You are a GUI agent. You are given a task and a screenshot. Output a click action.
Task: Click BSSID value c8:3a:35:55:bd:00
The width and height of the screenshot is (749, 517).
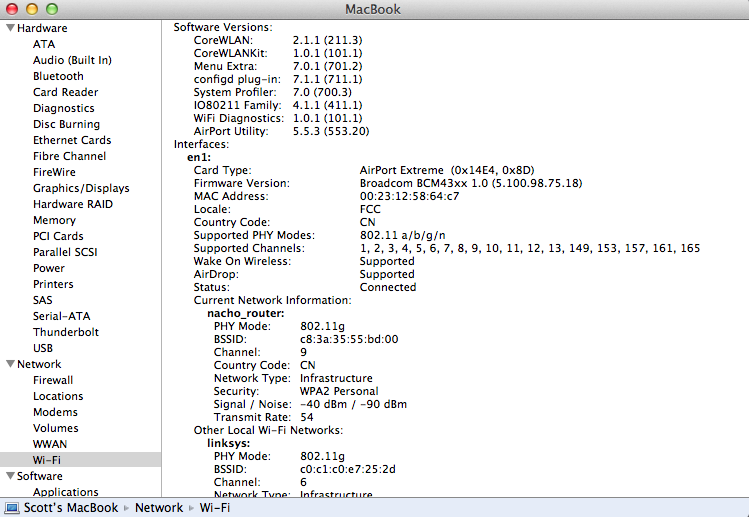pos(349,339)
